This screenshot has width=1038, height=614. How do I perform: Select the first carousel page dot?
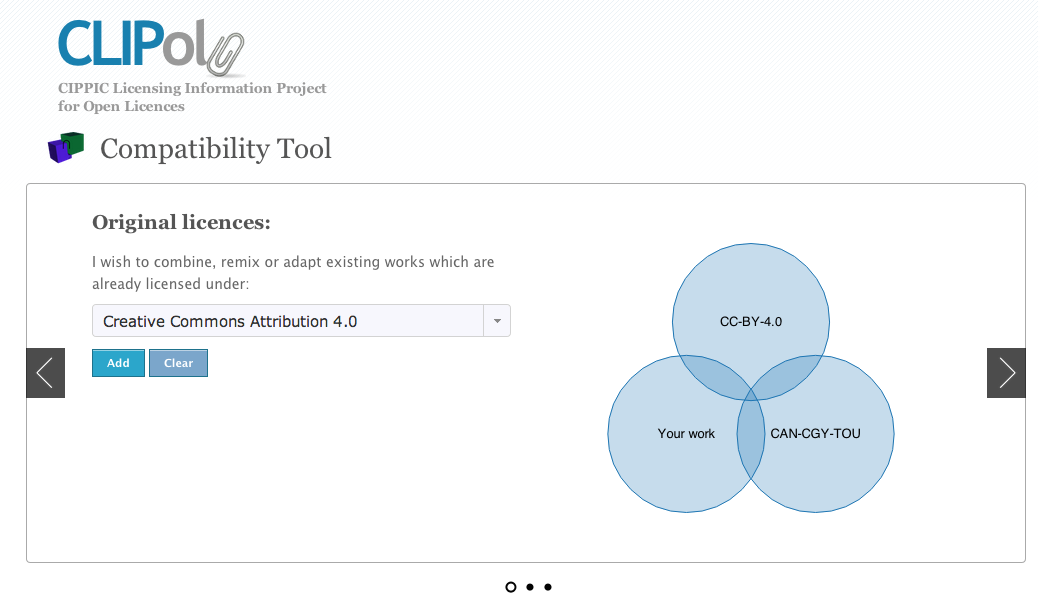coord(511,587)
